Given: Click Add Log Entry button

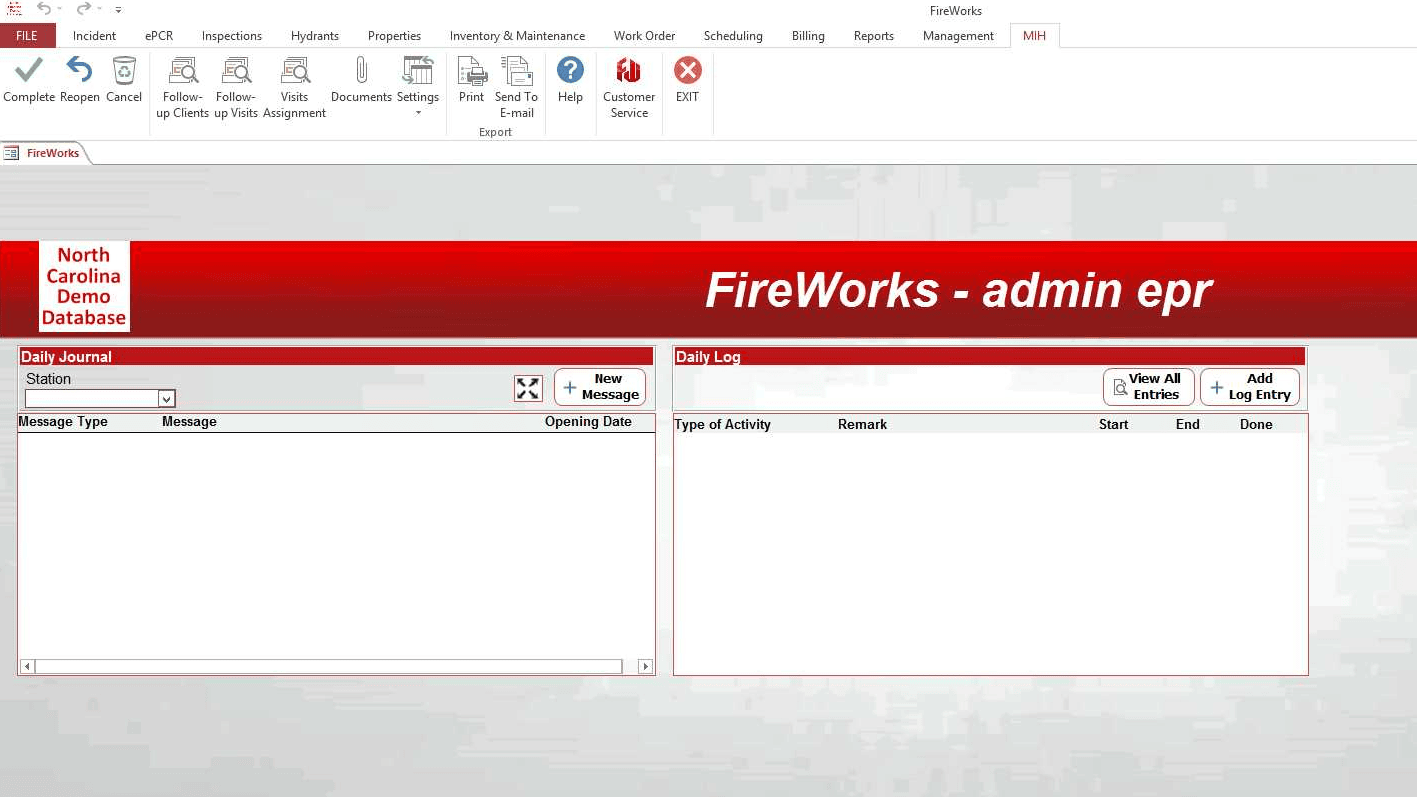Looking at the screenshot, I should (x=1250, y=387).
